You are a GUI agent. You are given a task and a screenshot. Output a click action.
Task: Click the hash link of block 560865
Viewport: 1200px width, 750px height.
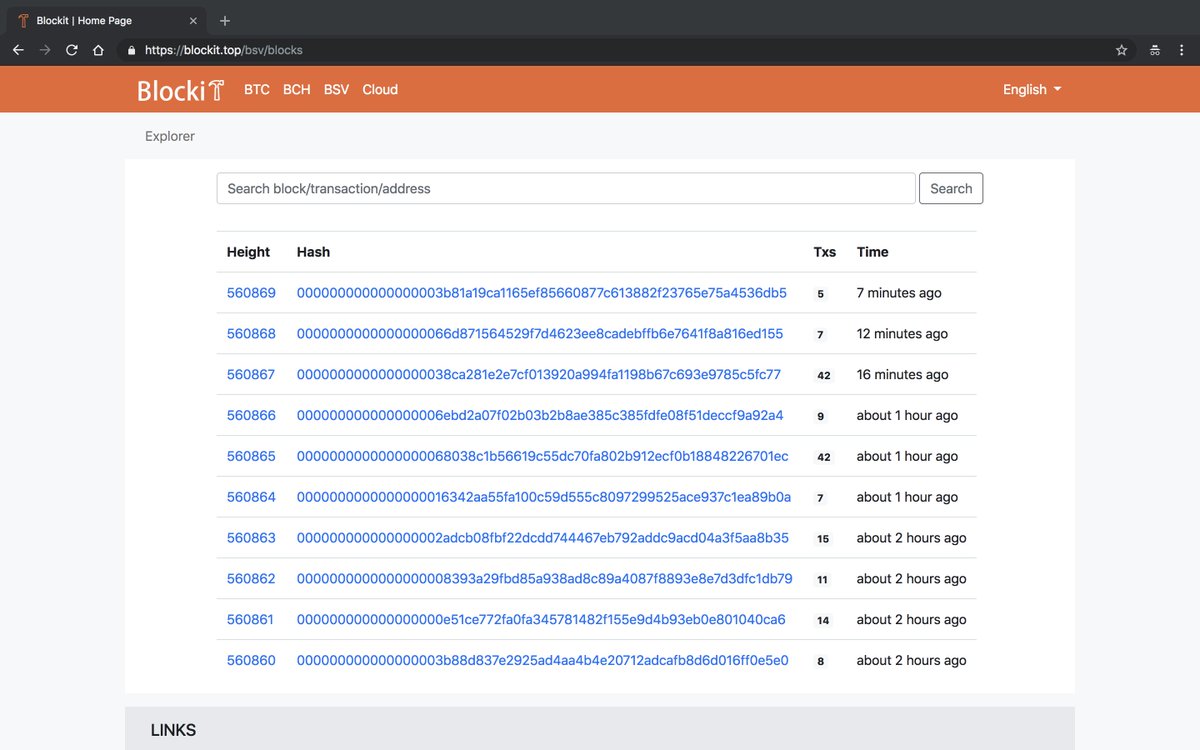click(541, 456)
